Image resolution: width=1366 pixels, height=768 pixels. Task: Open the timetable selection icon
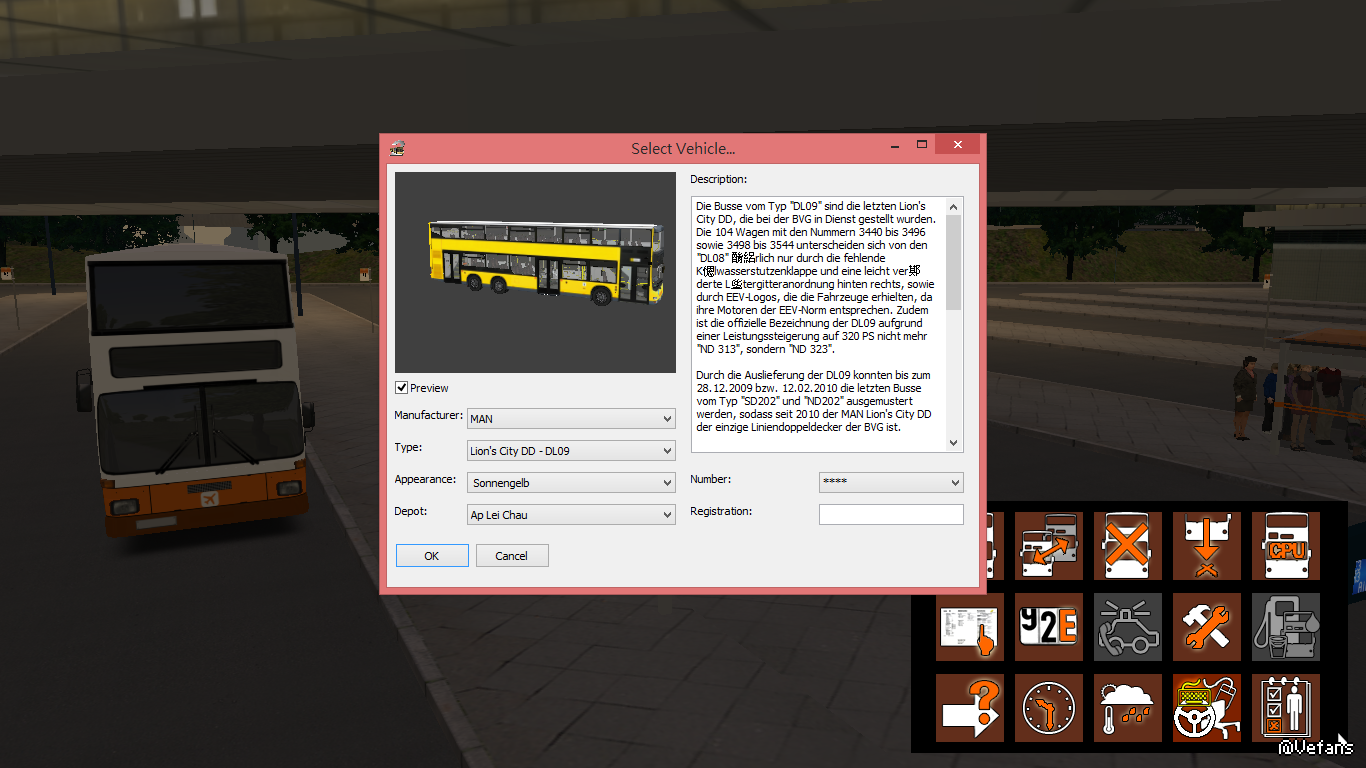pos(970,627)
